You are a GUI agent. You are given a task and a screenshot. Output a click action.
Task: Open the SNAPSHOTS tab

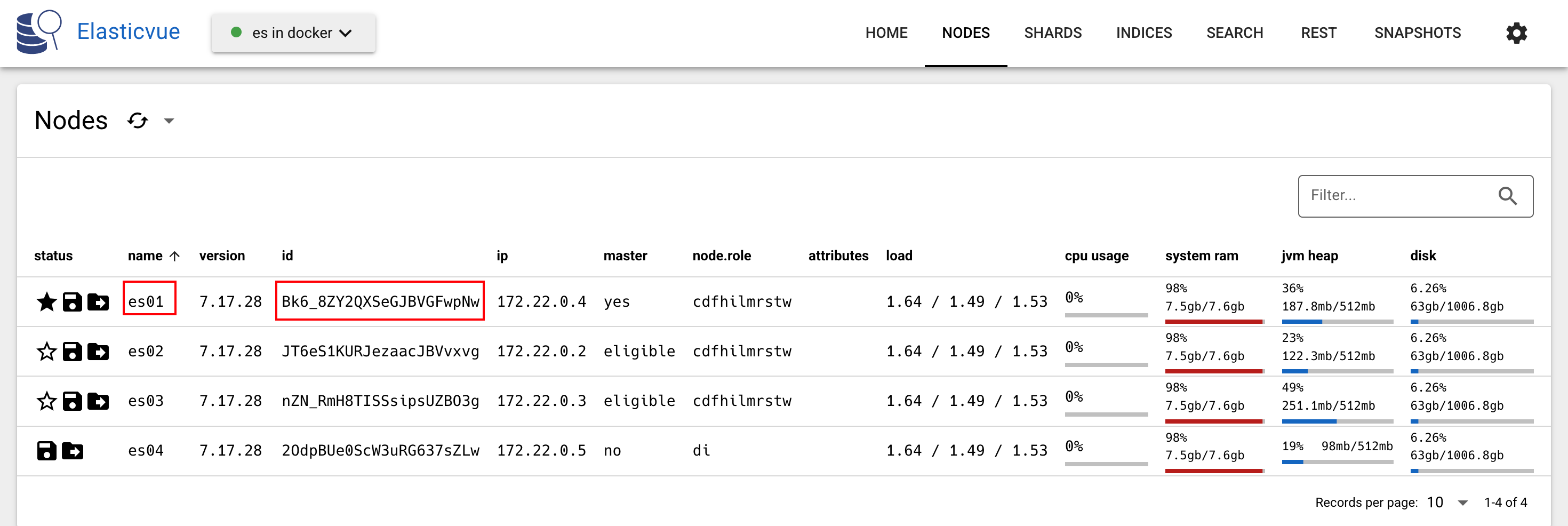1418,33
